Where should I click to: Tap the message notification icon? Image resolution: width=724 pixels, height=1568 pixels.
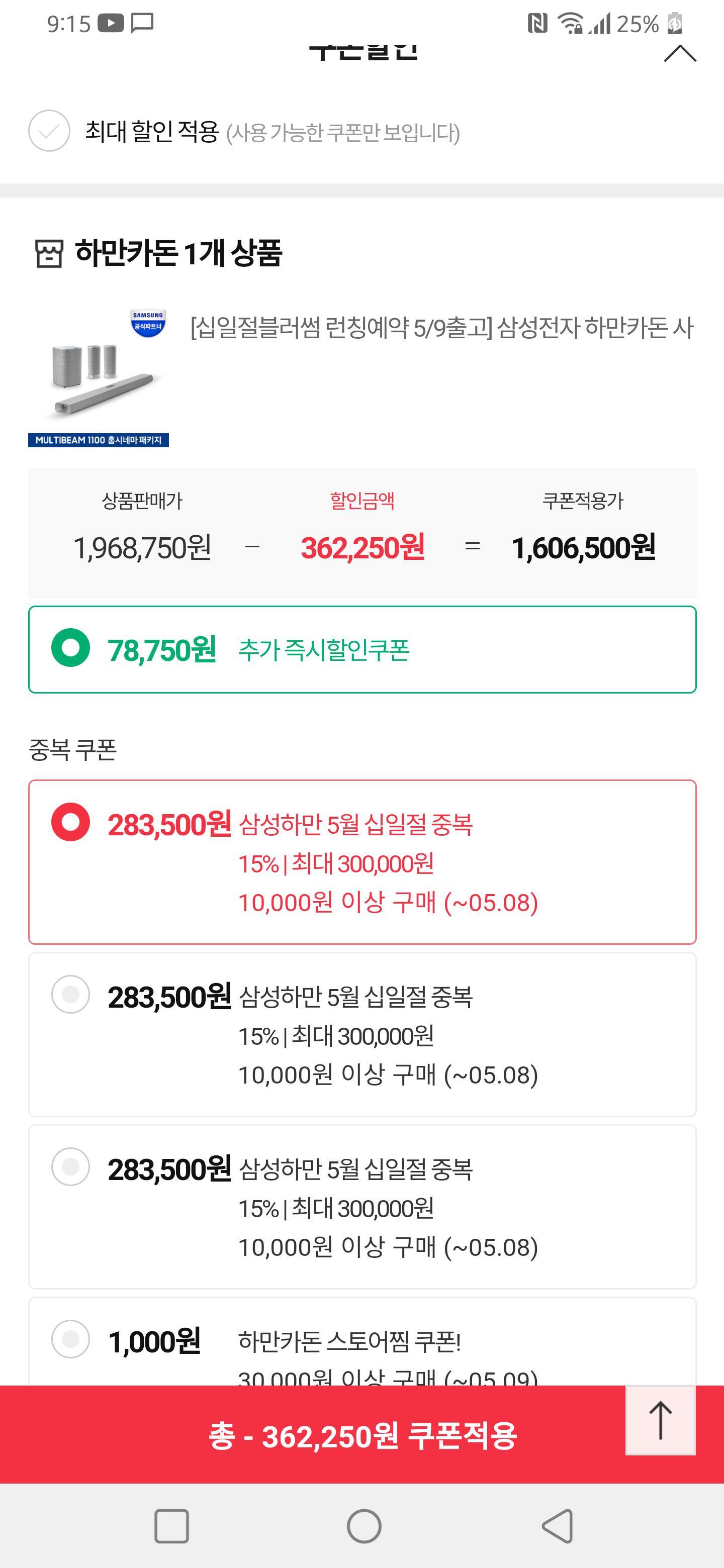pyautogui.click(x=142, y=23)
